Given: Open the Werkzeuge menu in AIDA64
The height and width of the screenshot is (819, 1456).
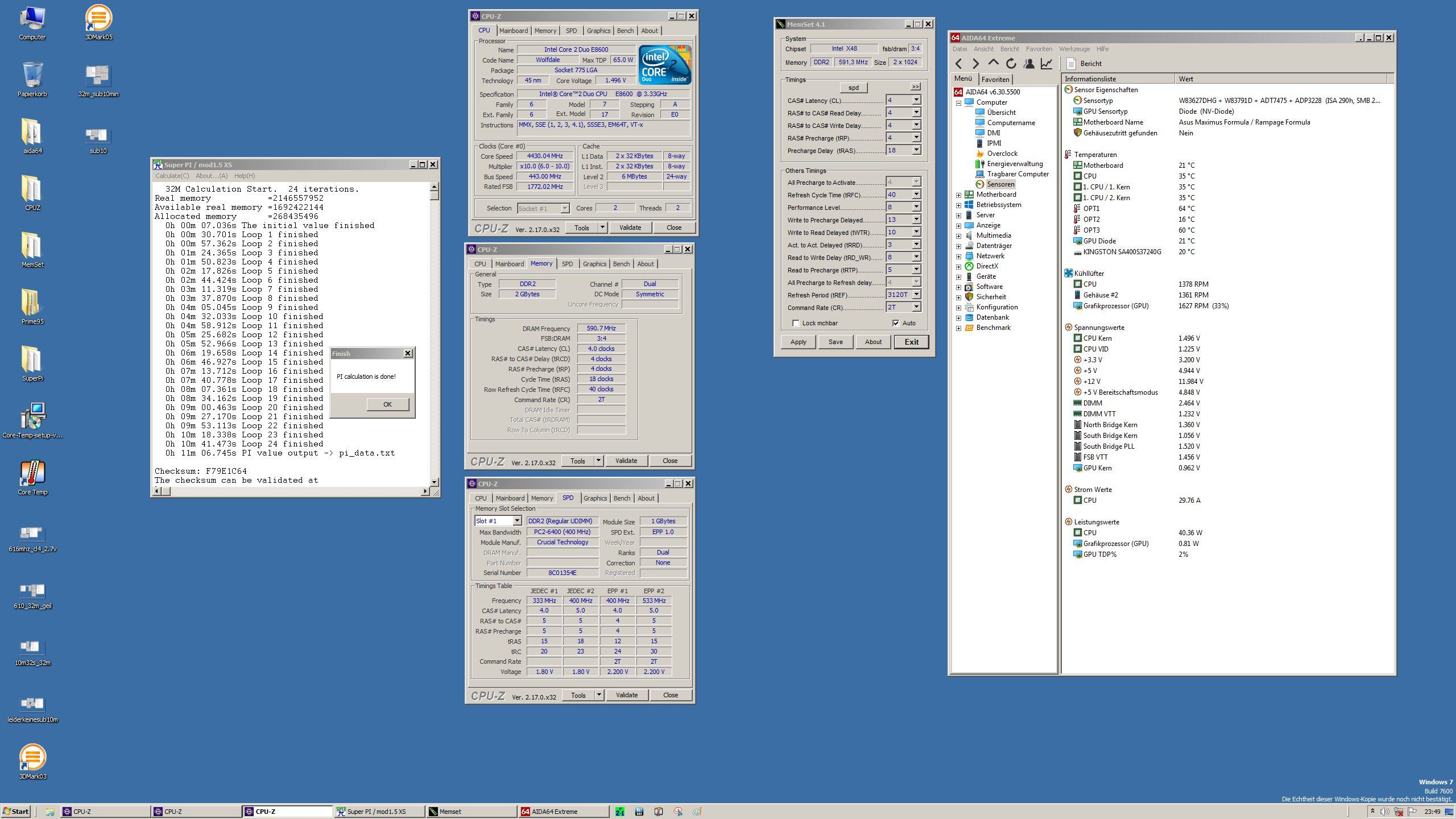Looking at the screenshot, I should tap(1074, 49).
